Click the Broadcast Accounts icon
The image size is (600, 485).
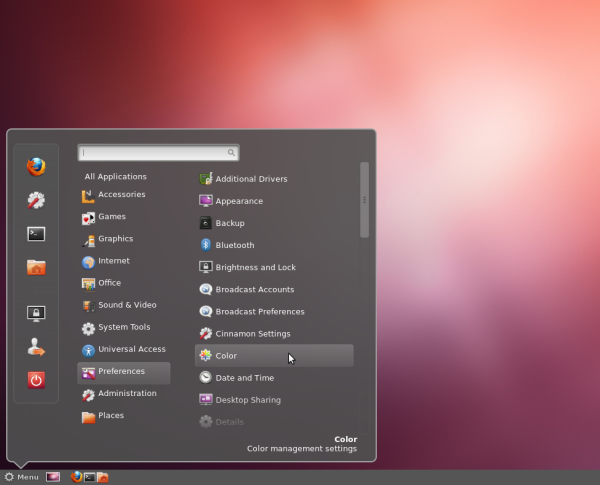pos(205,289)
